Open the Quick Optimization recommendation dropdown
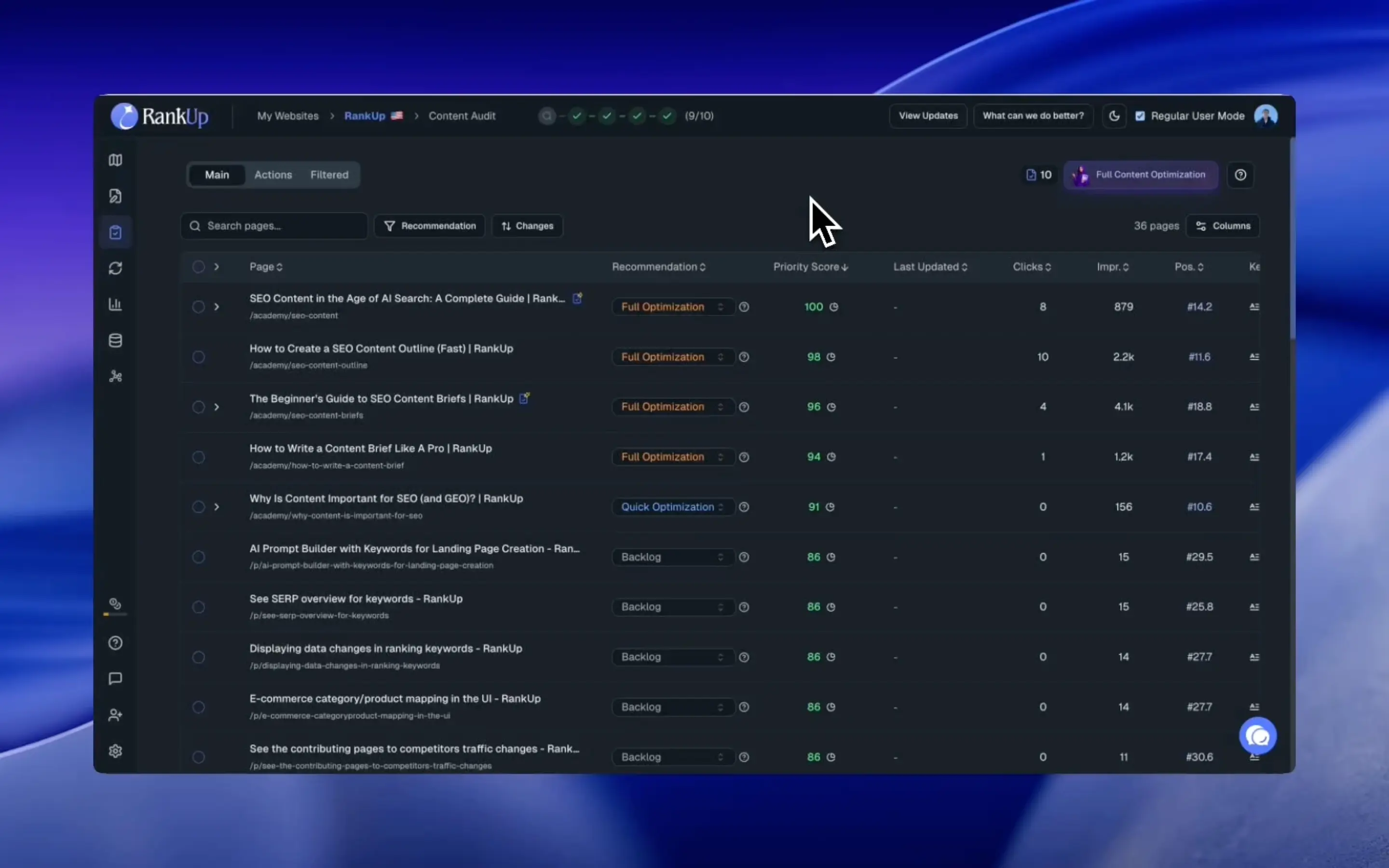This screenshot has width=1389, height=868. [672, 507]
